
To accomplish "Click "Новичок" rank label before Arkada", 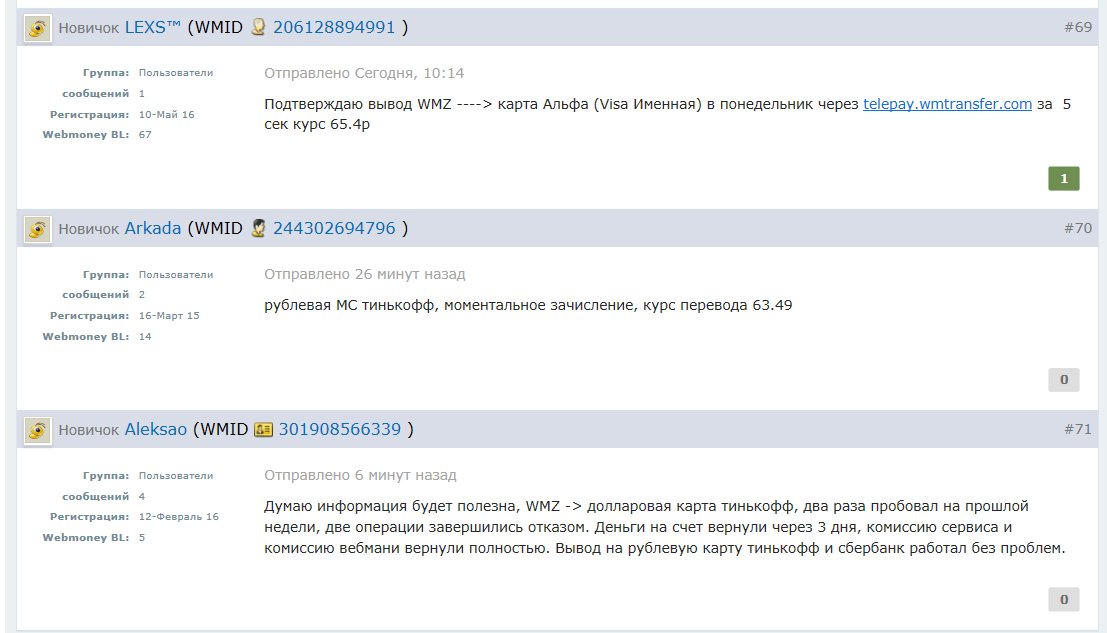I will pos(88,229).
